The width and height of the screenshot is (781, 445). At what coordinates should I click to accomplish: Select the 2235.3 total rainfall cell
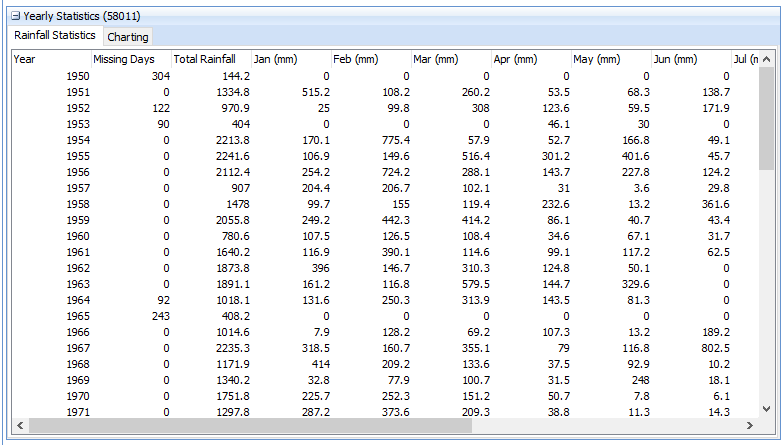click(x=233, y=348)
